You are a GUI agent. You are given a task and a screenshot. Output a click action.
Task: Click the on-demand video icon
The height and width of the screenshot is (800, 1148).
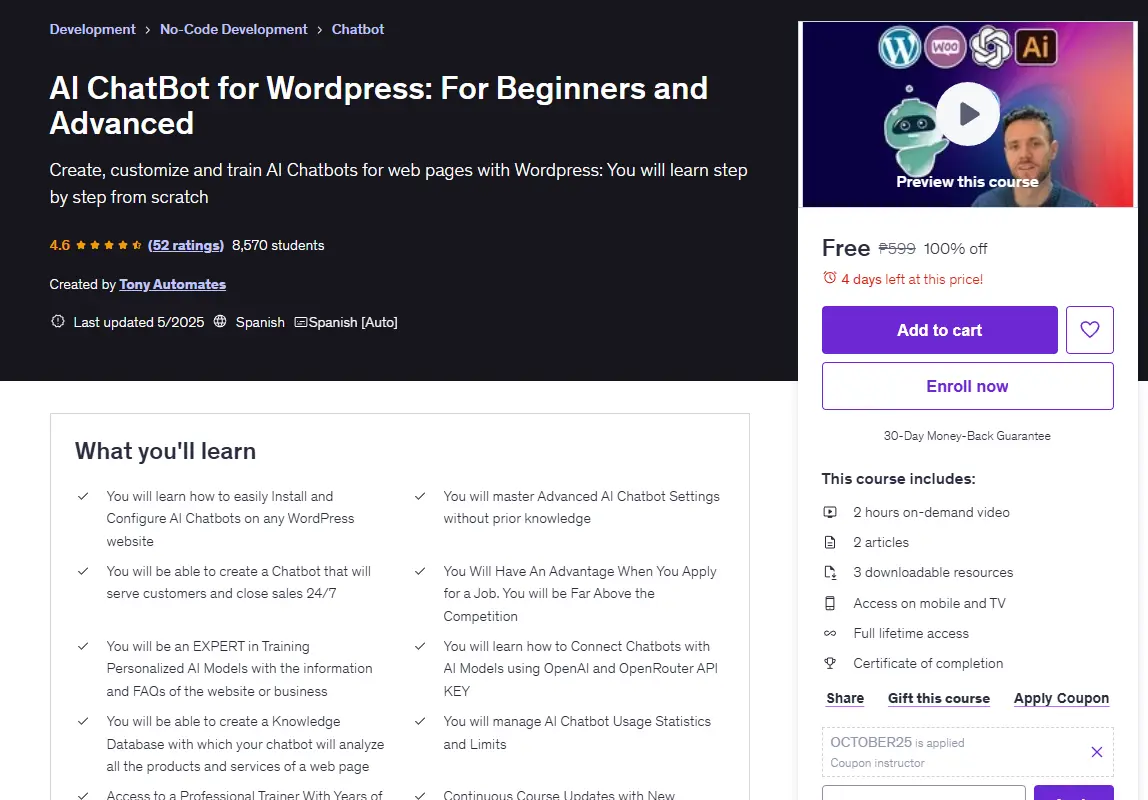coord(830,512)
